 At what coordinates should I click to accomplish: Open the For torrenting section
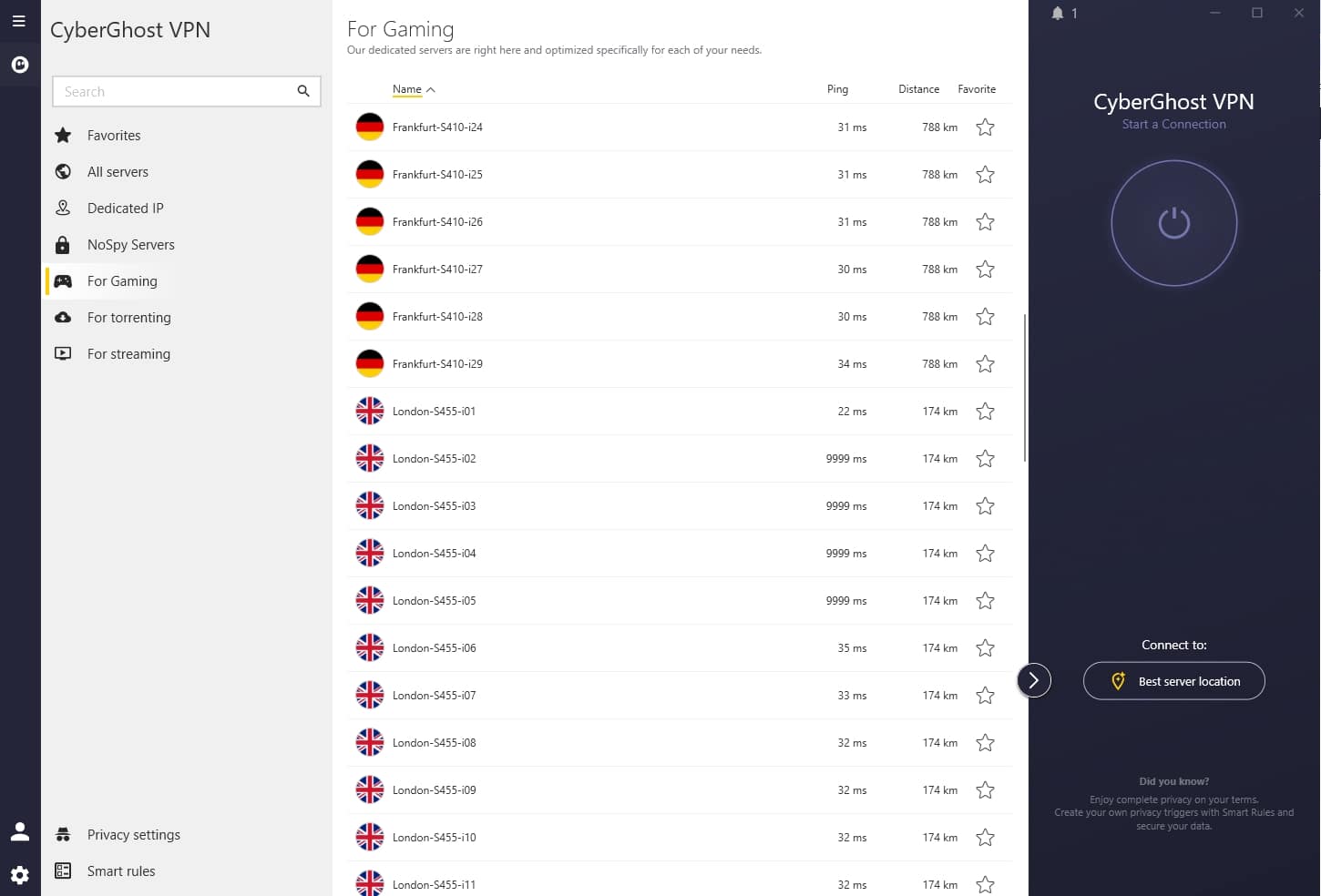point(128,318)
